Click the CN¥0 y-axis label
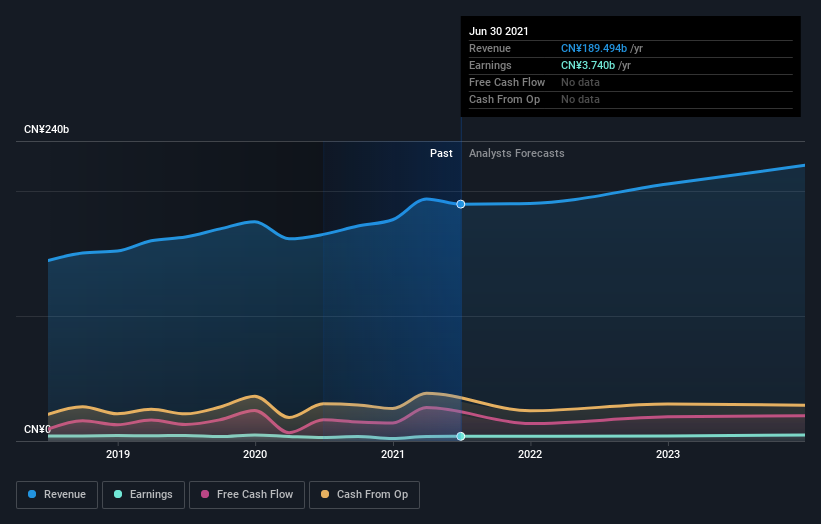This screenshot has height=524, width=821. (x=37, y=429)
